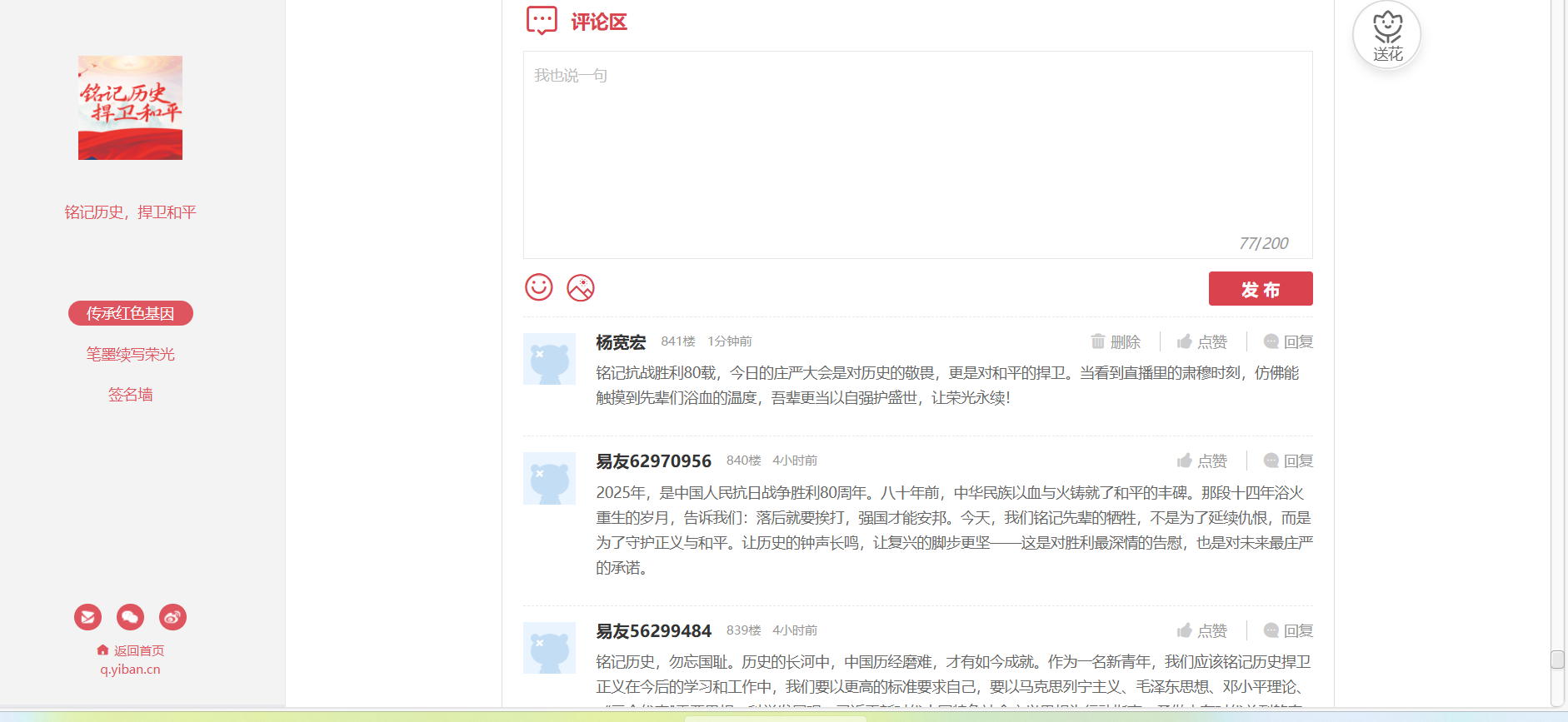Like the comment by 易友56299484
1568x722 pixels.
pos(1202,630)
